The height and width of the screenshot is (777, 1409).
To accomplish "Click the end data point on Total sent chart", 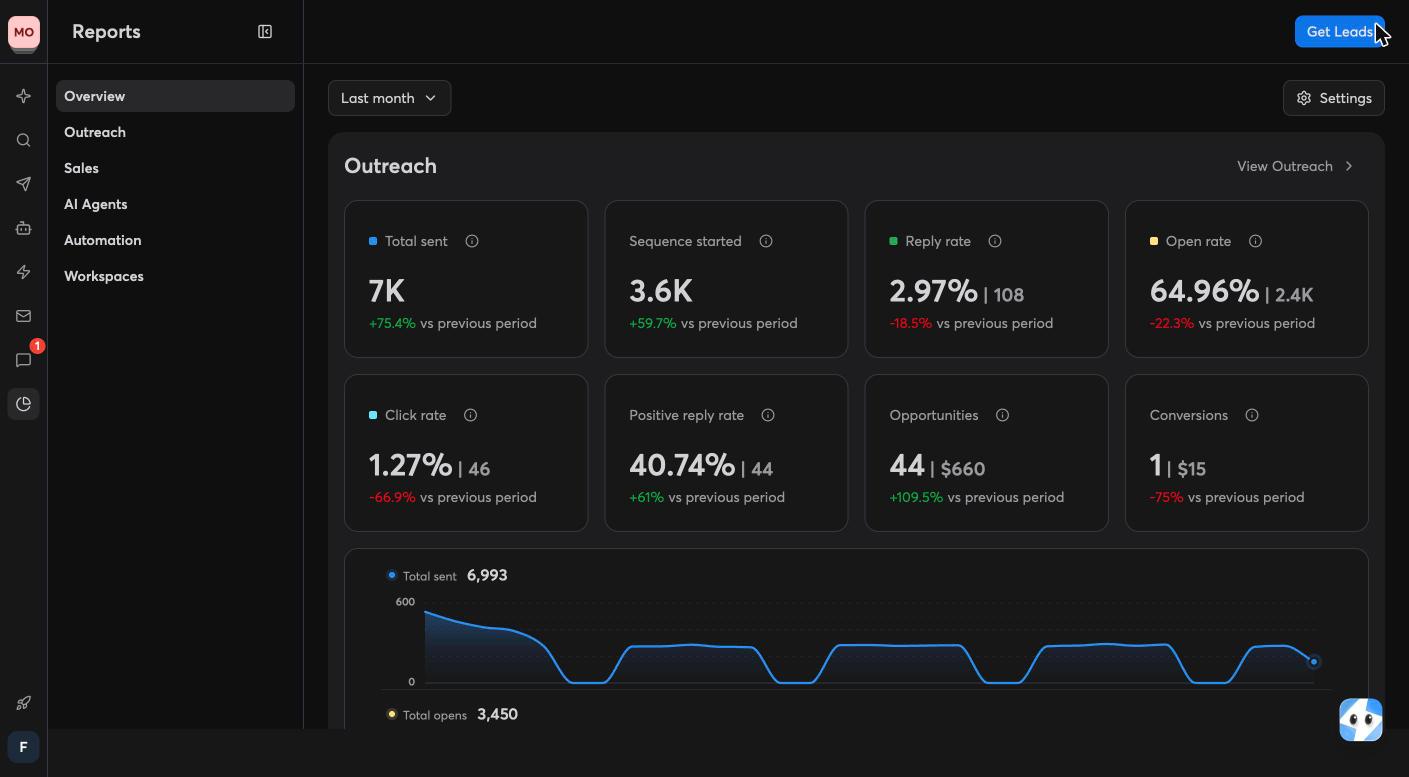I will click(x=1314, y=662).
